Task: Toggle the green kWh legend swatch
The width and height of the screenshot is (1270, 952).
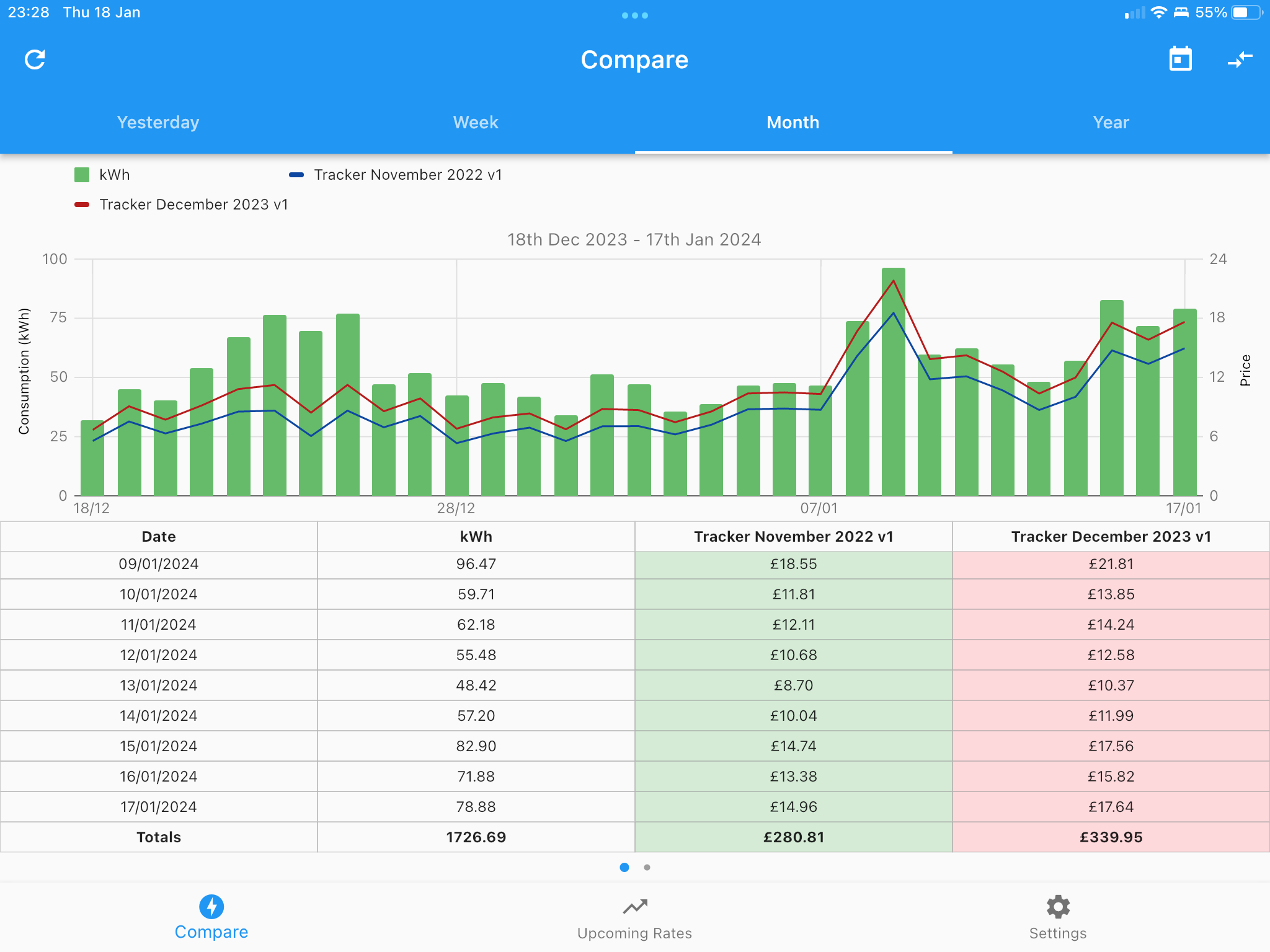Action: 82,175
